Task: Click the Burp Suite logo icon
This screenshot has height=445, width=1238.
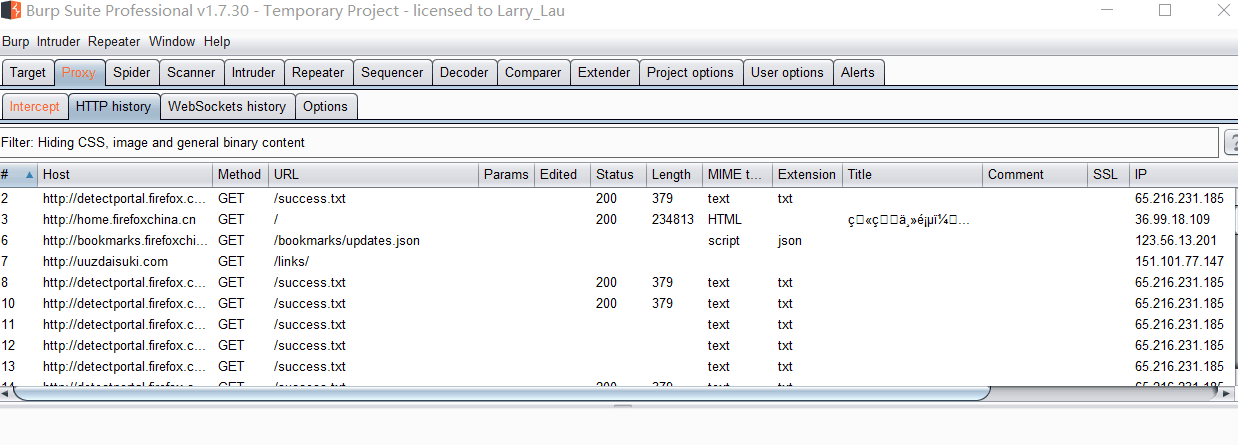Action: (11, 11)
